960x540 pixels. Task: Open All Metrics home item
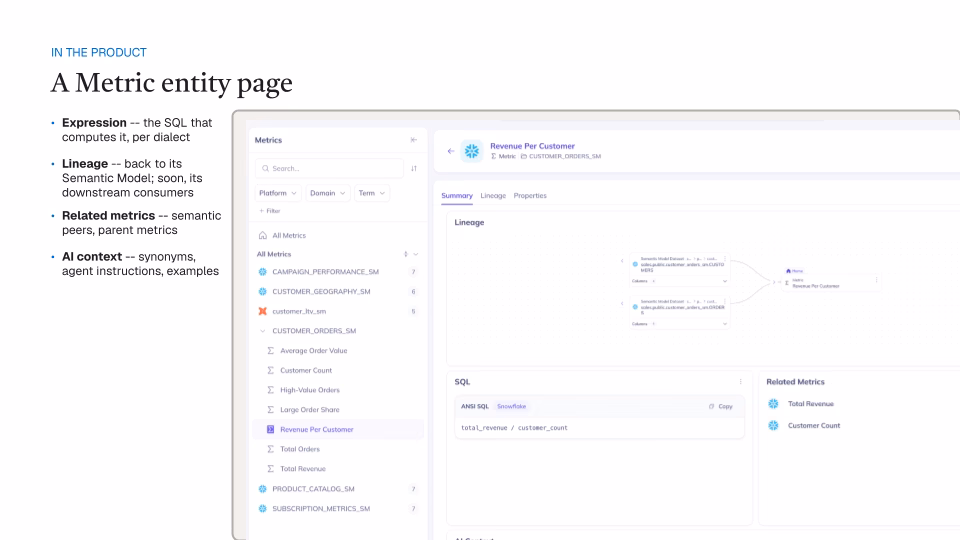(289, 235)
